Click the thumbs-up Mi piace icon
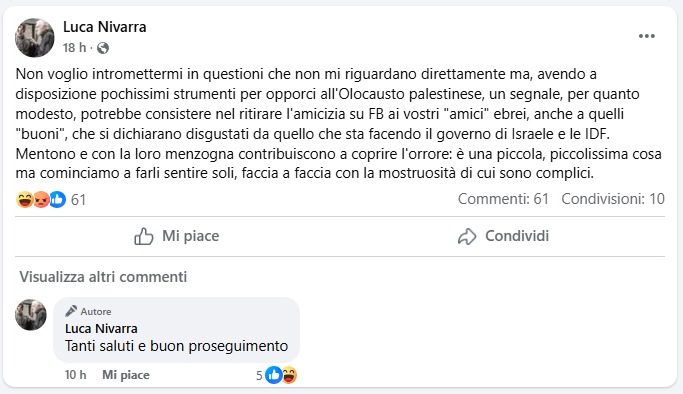The width and height of the screenshot is (683, 394). [x=144, y=236]
